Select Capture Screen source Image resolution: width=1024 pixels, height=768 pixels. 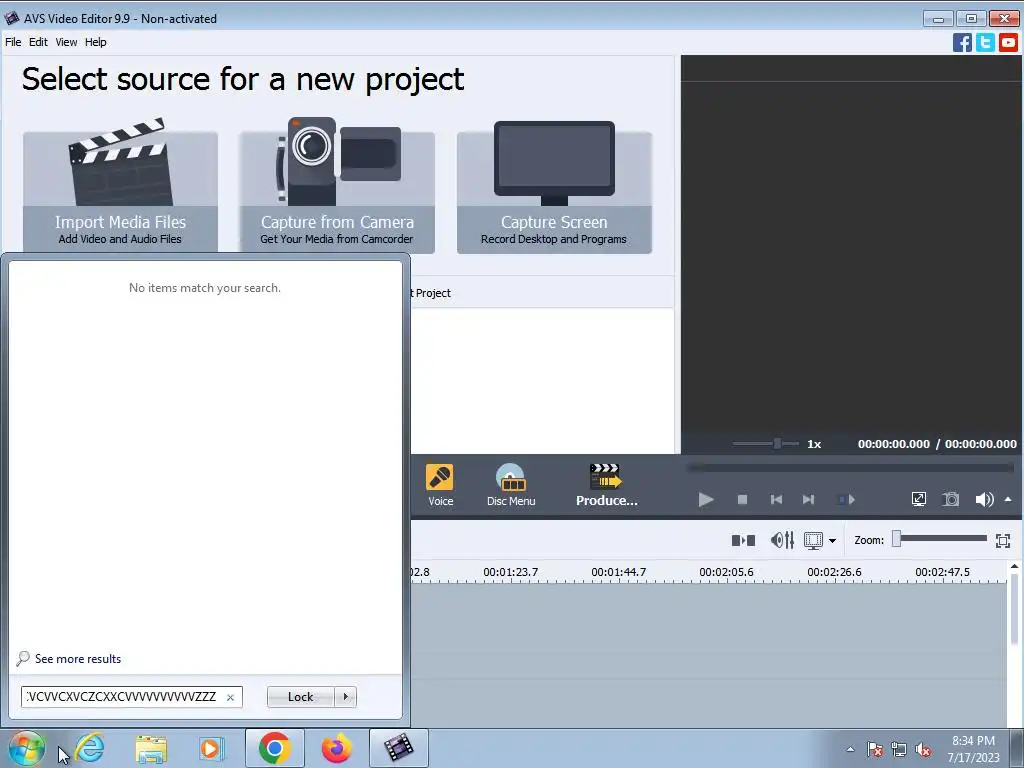(x=554, y=186)
